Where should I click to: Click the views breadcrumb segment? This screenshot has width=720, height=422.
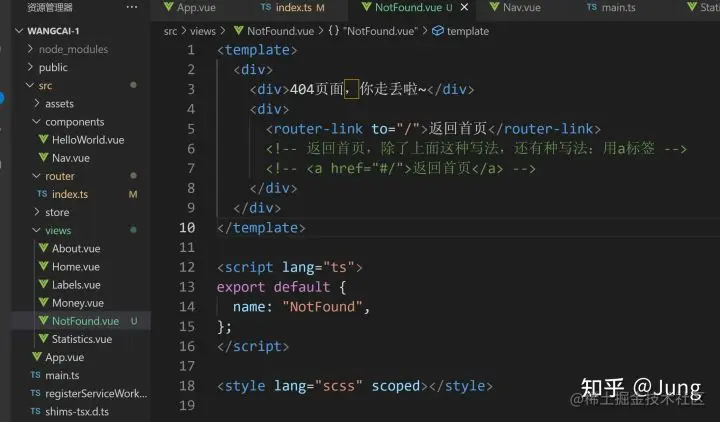point(202,31)
